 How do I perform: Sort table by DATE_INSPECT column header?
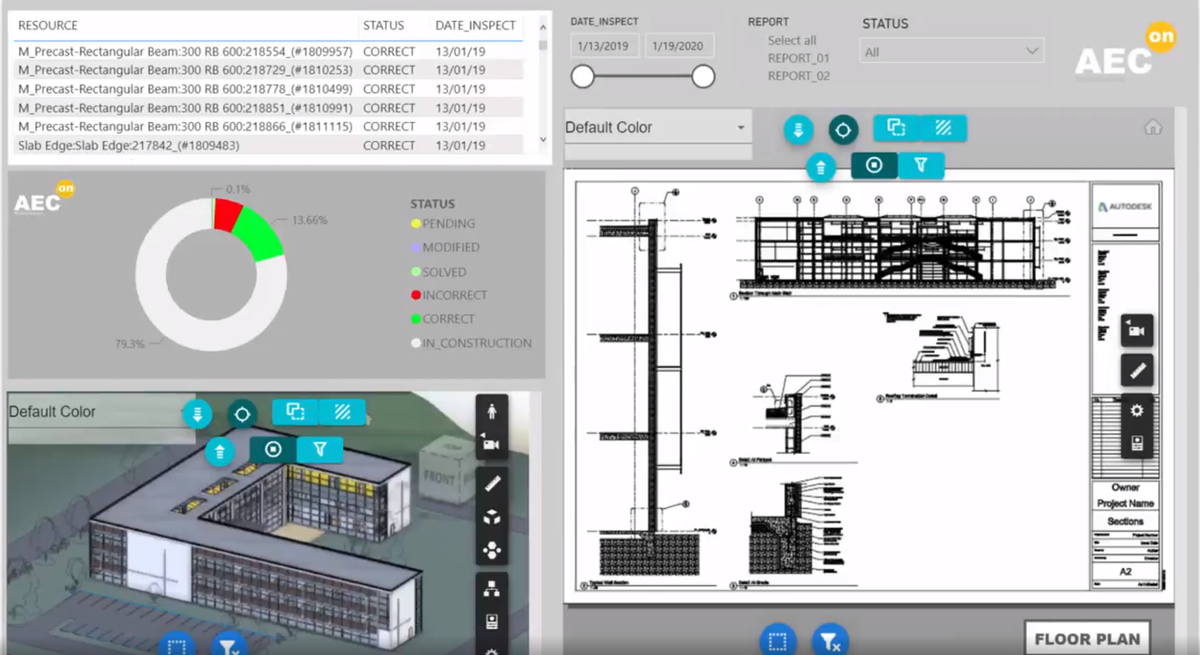(476, 25)
